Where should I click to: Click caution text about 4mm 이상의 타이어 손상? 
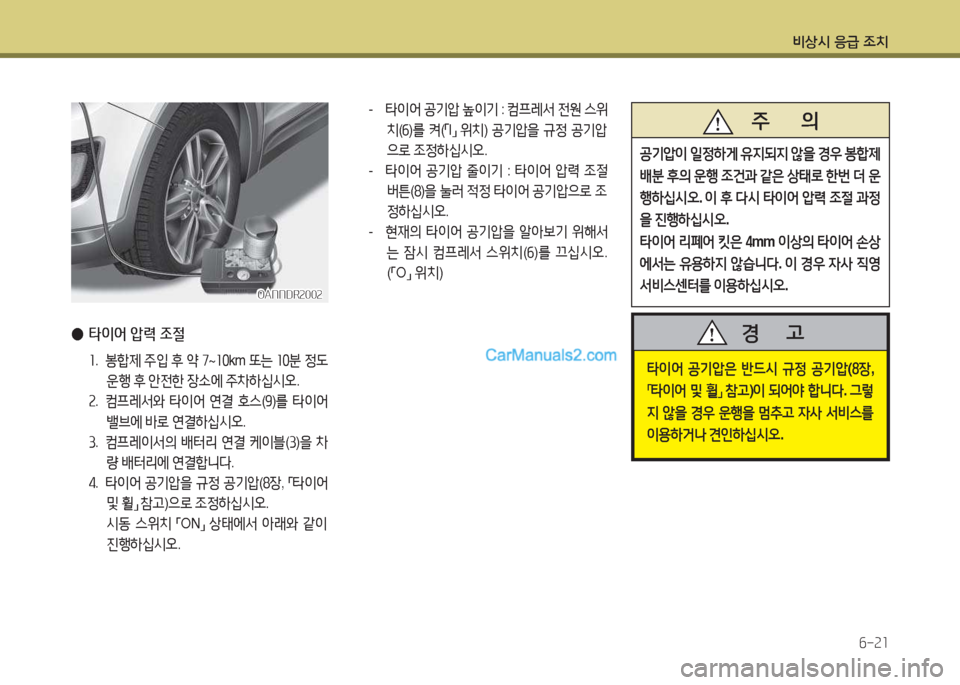(760, 263)
